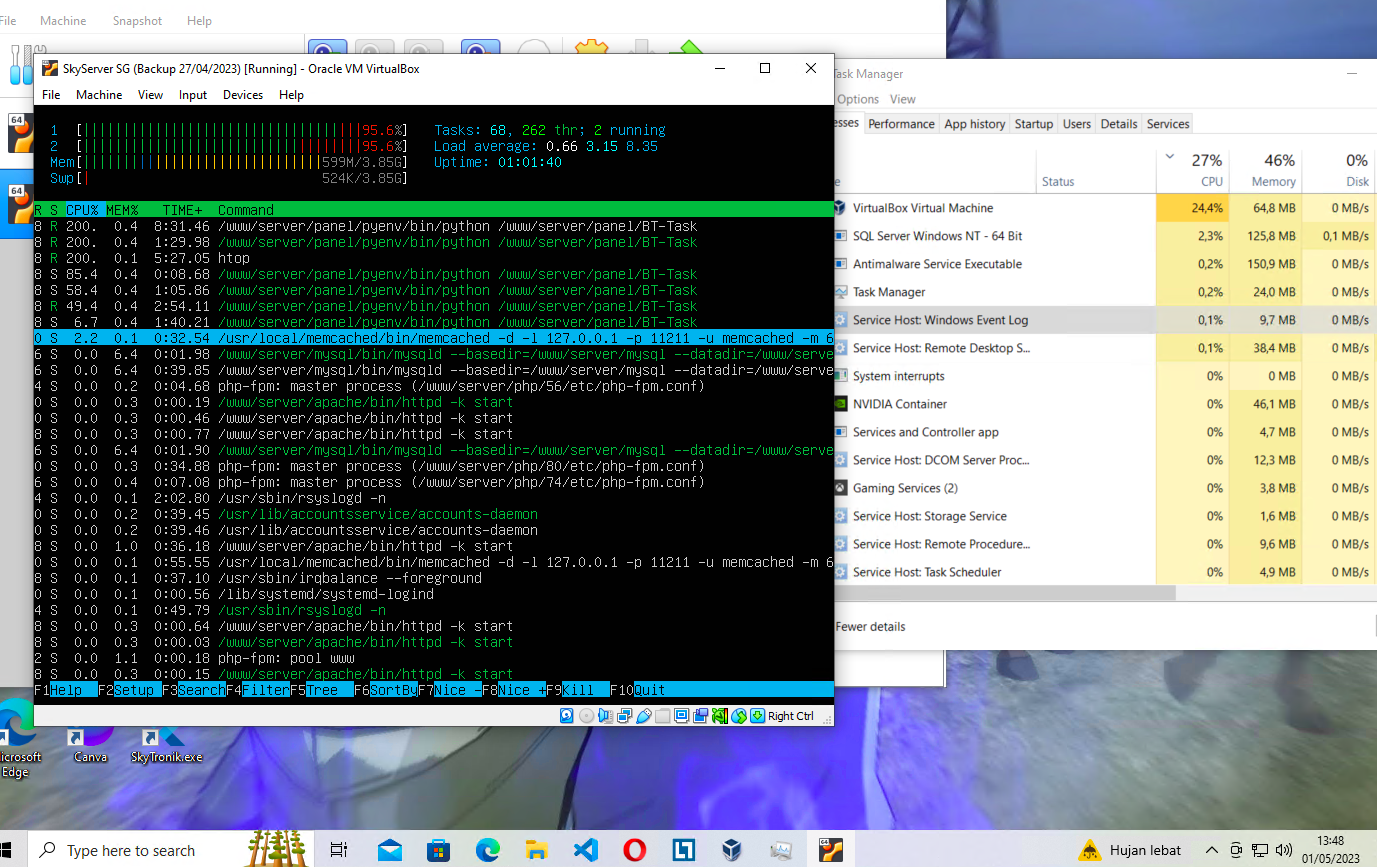Screen dimensions: 1377x867
Task: Click the network adapters status icon
Action: [624, 716]
